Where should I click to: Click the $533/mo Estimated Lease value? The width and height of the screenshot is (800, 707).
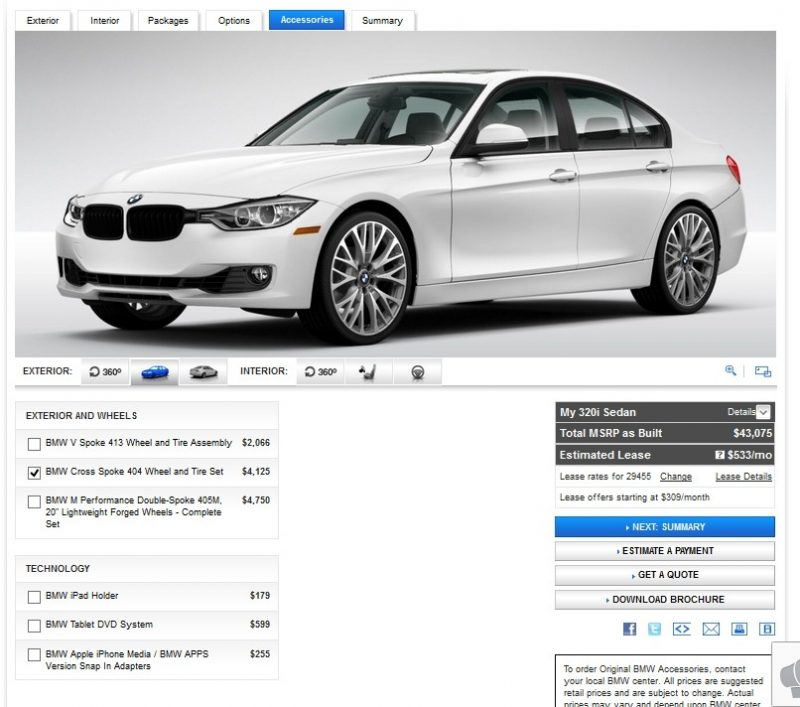point(749,454)
